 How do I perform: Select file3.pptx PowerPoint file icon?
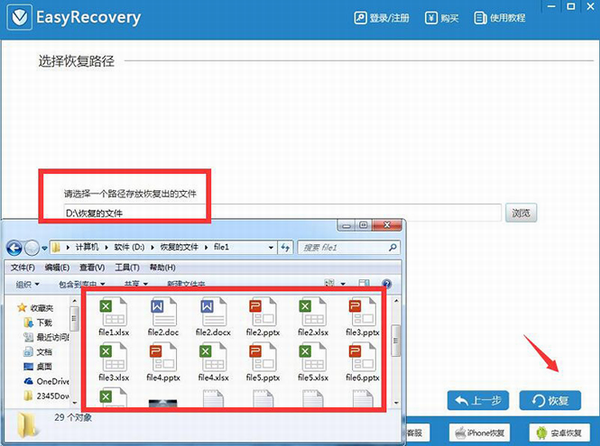coord(362,317)
